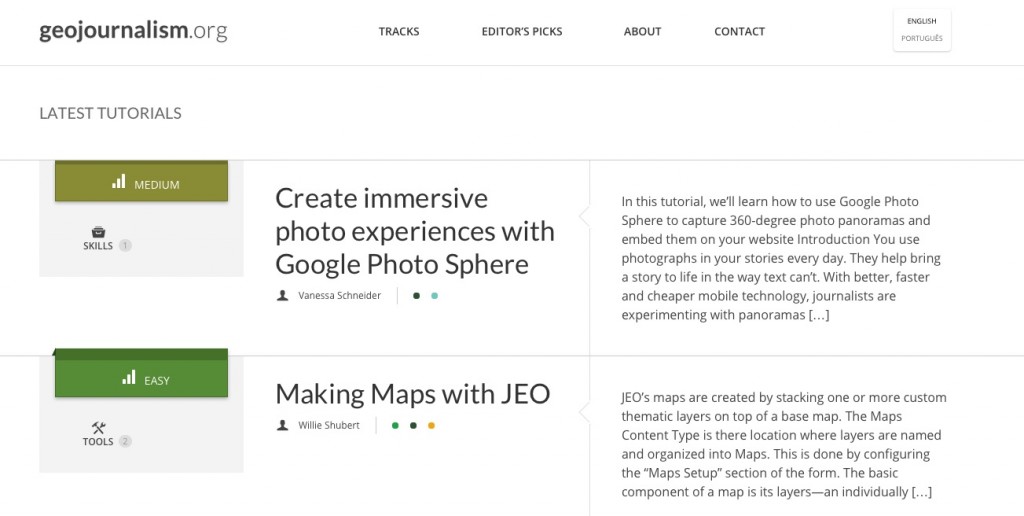Click the Photo Sphere tutorial excerpt text

(x=781, y=258)
